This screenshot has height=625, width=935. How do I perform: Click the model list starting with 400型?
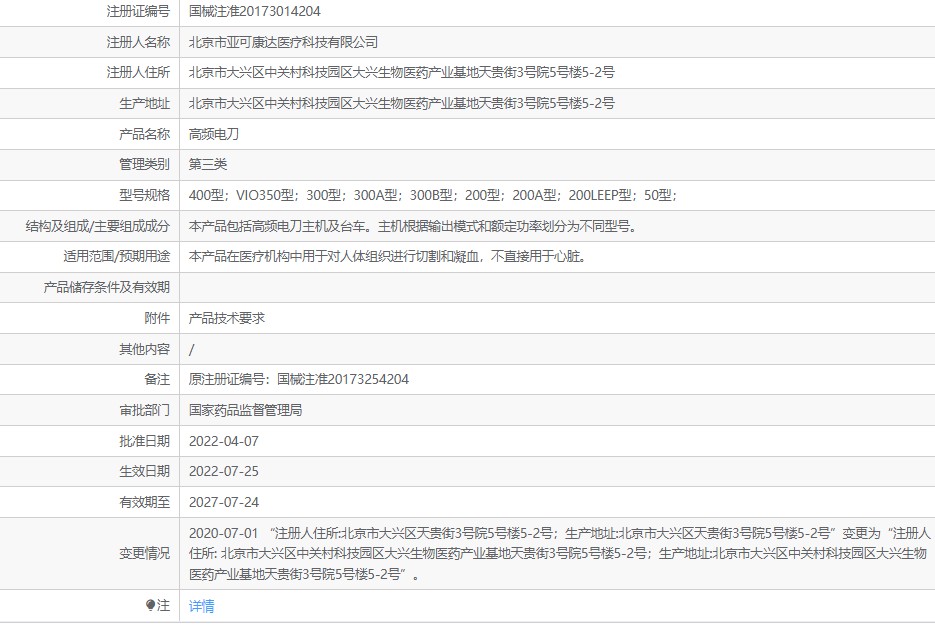point(433,196)
